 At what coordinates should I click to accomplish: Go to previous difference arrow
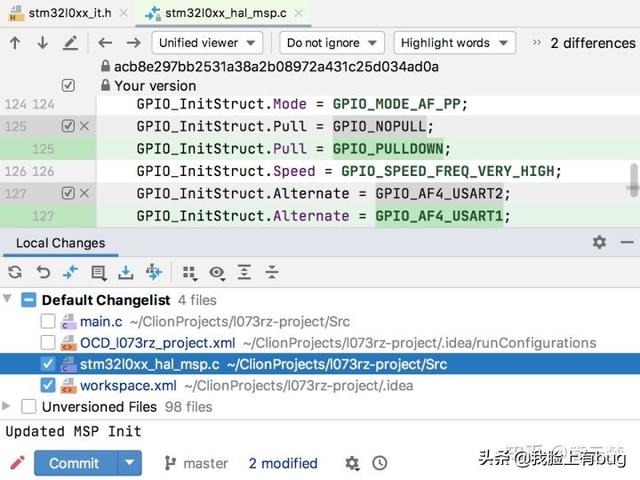tap(15, 42)
